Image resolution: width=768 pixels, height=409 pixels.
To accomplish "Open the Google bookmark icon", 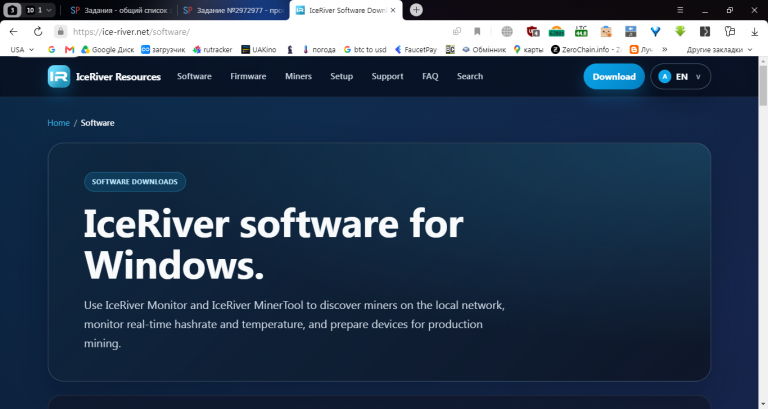I will (51, 49).
